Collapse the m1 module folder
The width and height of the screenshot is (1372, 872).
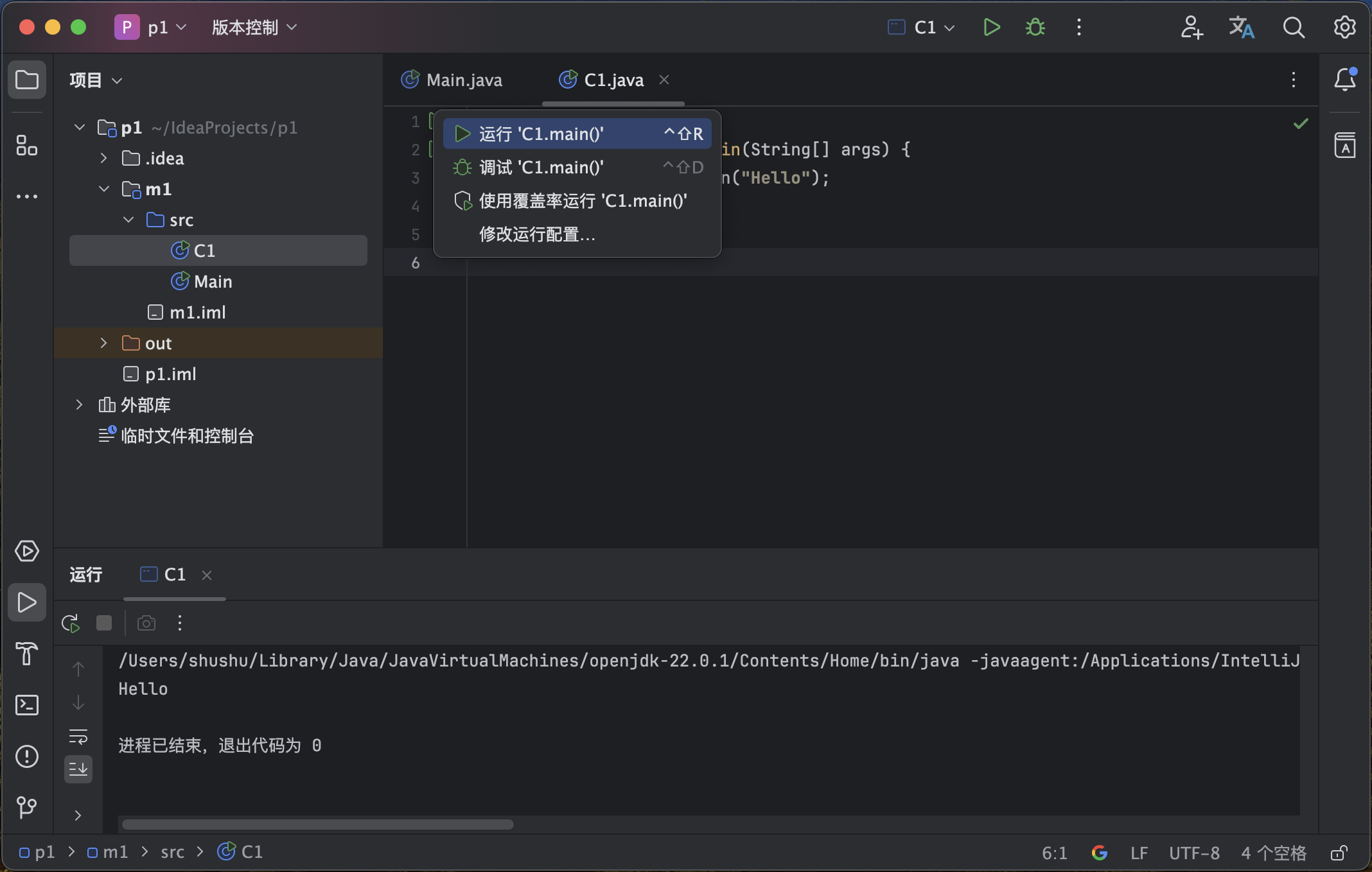pyautogui.click(x=104, y=189)
